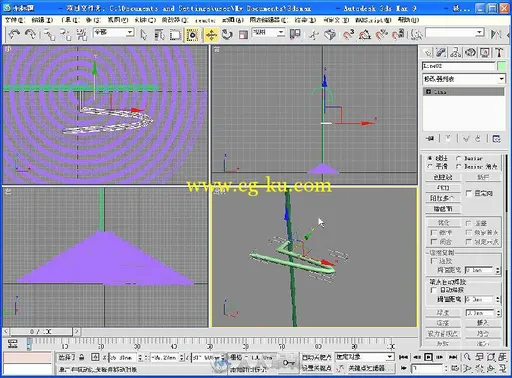Select the Smooth vertex type radio button

pos(430,166)
